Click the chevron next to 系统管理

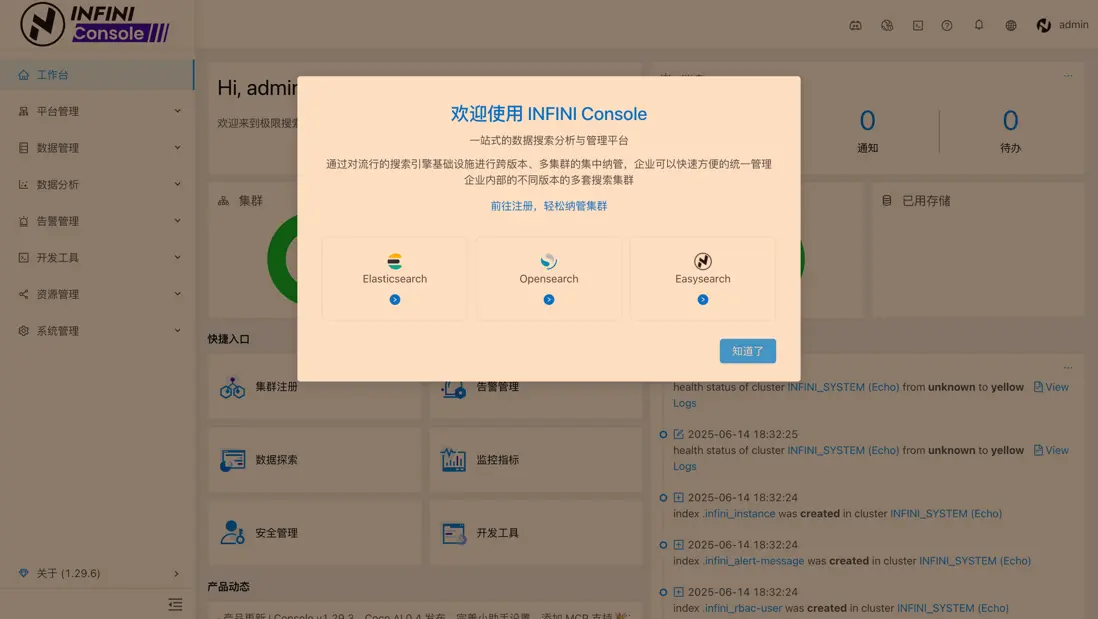(x=177, y=331)
